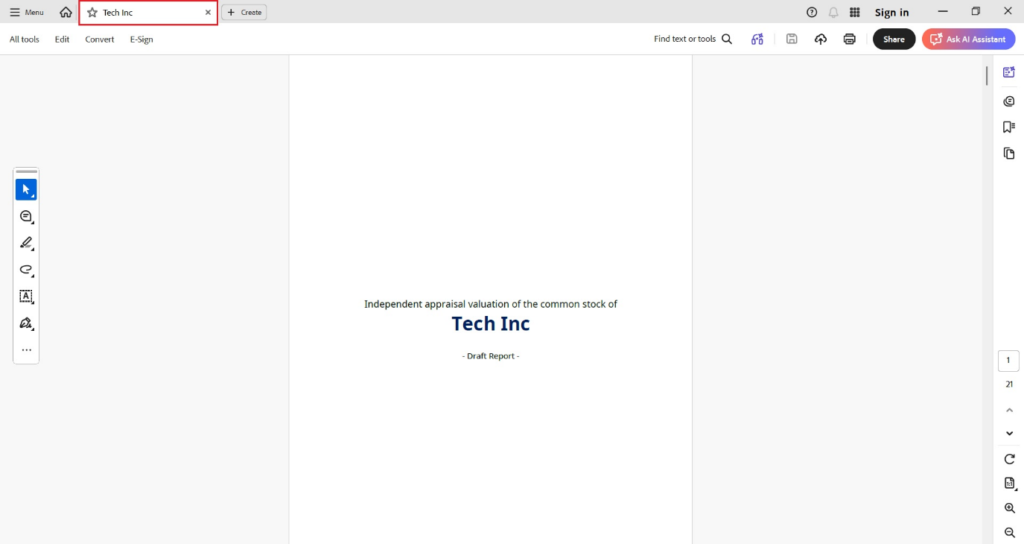This screenshot has width=1024, height=544.
Task: Click the current page number box
Action: pyautogui.click(x=1008, y=360)
